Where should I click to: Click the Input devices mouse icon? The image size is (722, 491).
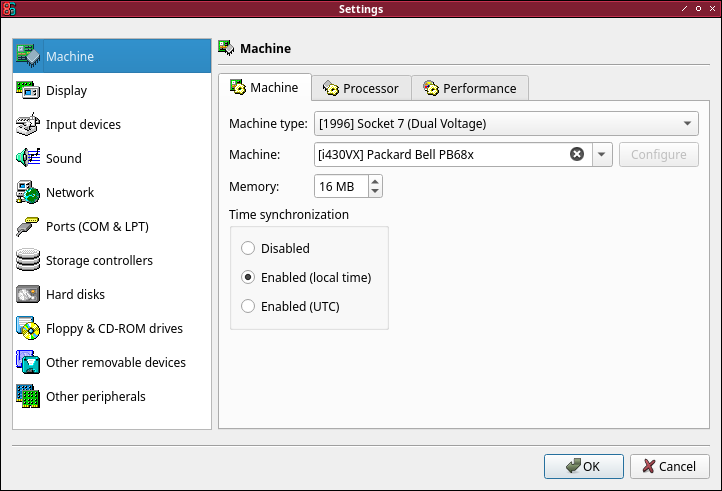click(x=28, y=124)
